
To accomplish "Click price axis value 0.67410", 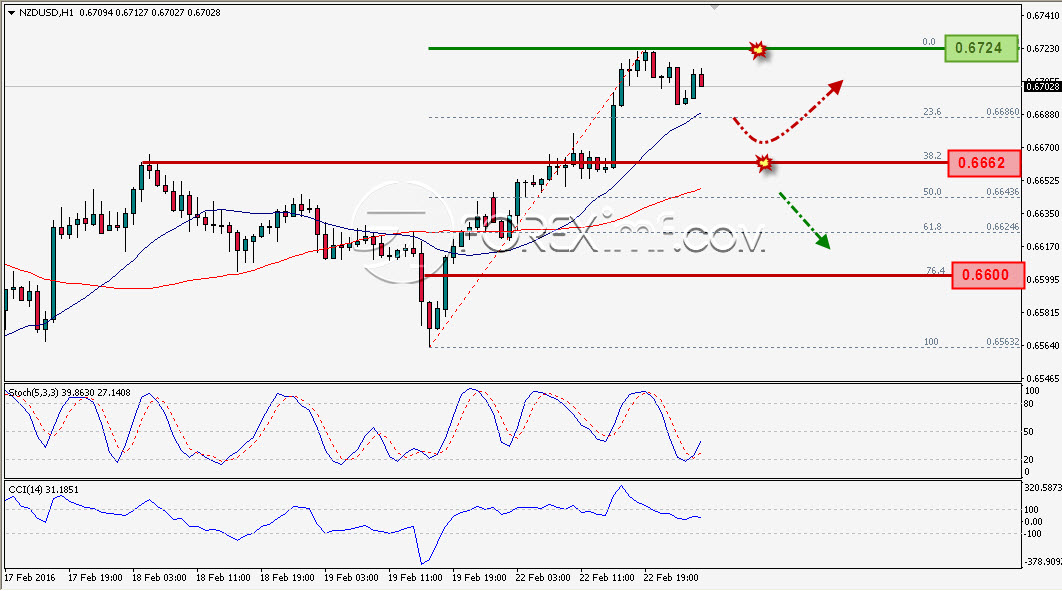I will (1043, 15).
